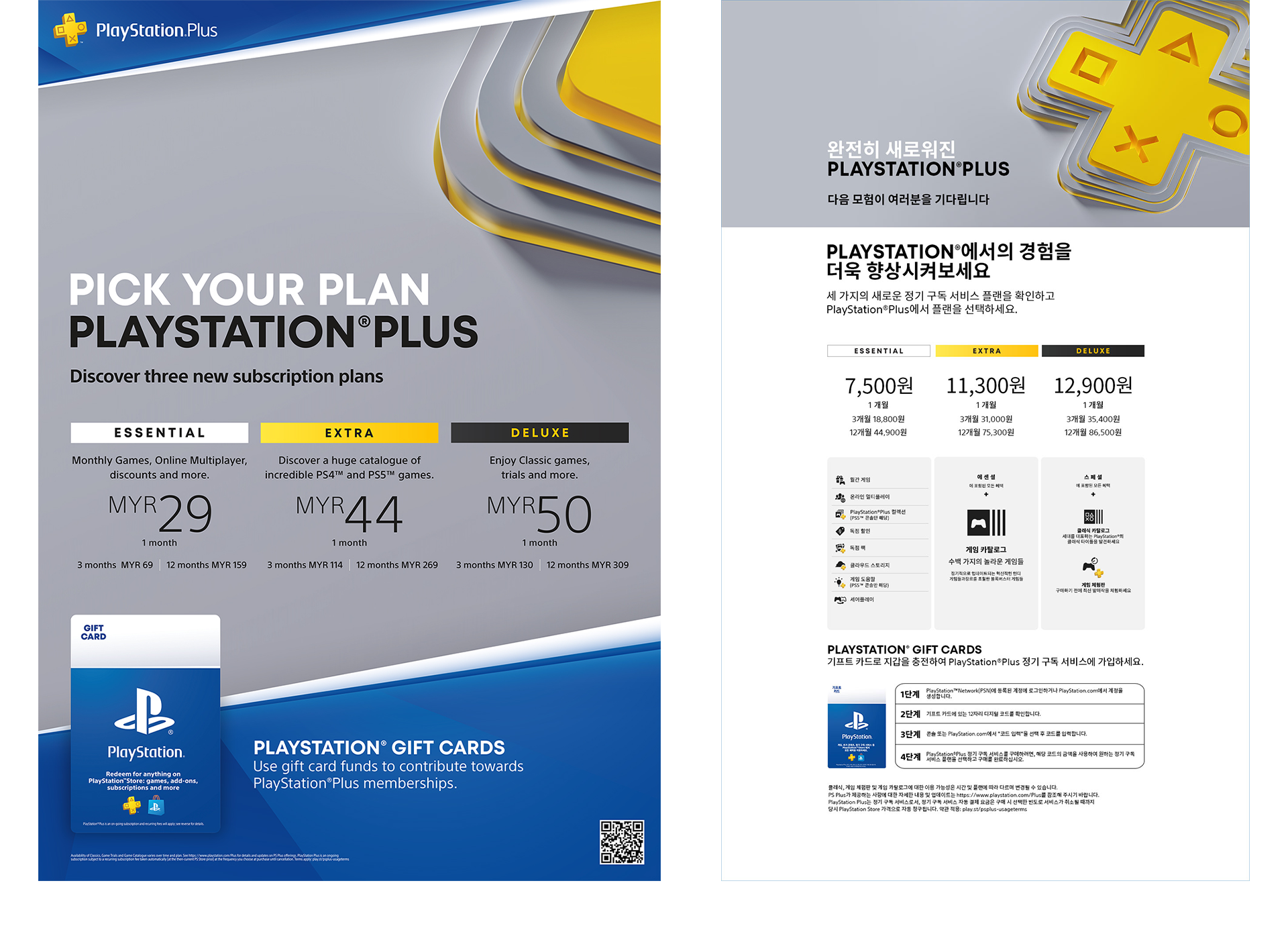Click 'PLAYSTATION GIFT CARDS' heading on the Korean poster
Screen dimensions: 1288x926
tap(904, 650)
